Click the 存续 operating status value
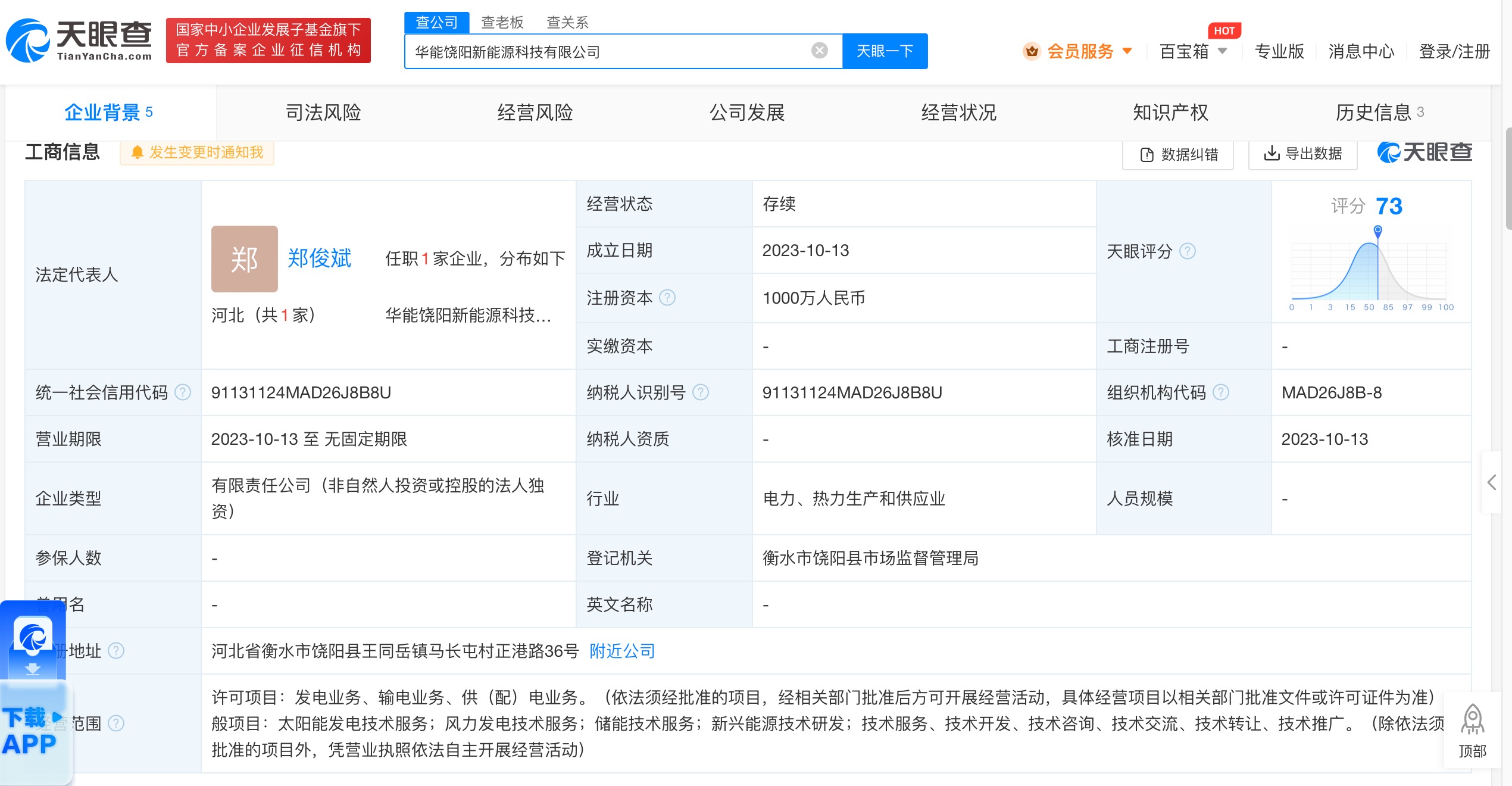Image resolution: width=1512 pixels, height=786 pixels. (x=779, y=204)
